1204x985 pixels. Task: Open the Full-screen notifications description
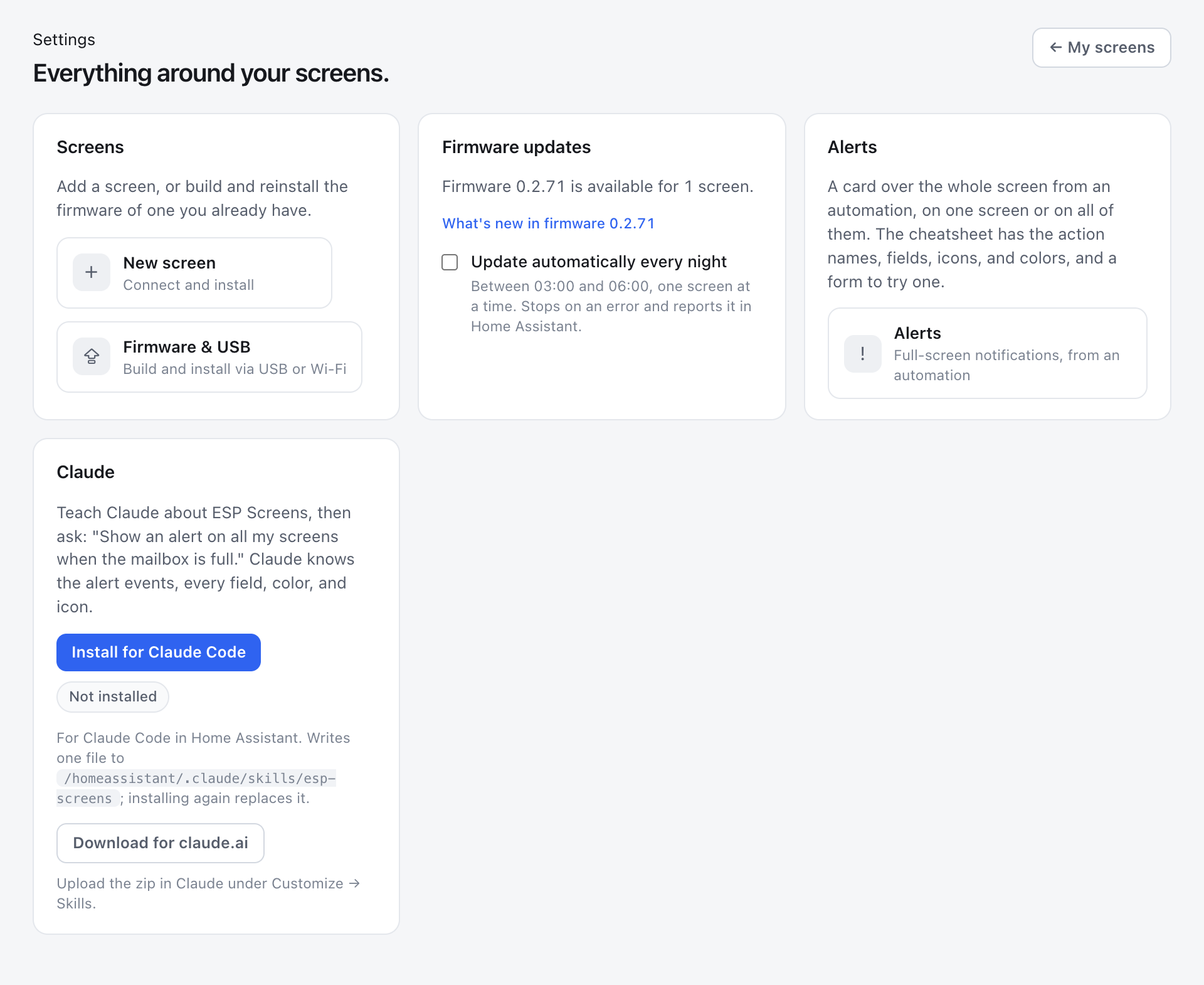click(1006, 365)
